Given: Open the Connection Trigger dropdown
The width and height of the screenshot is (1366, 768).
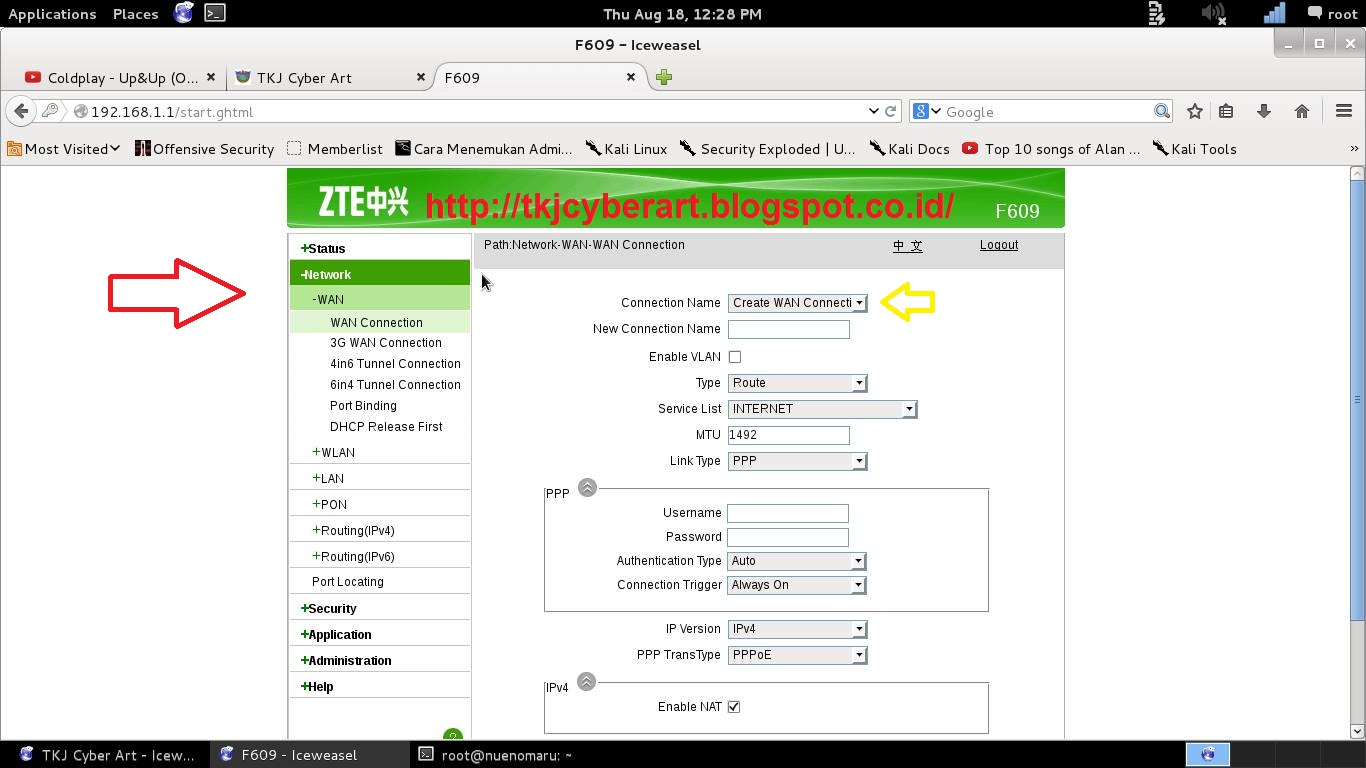Looking at the screenshot, I should pyautogui.click(x=796, y=585).
